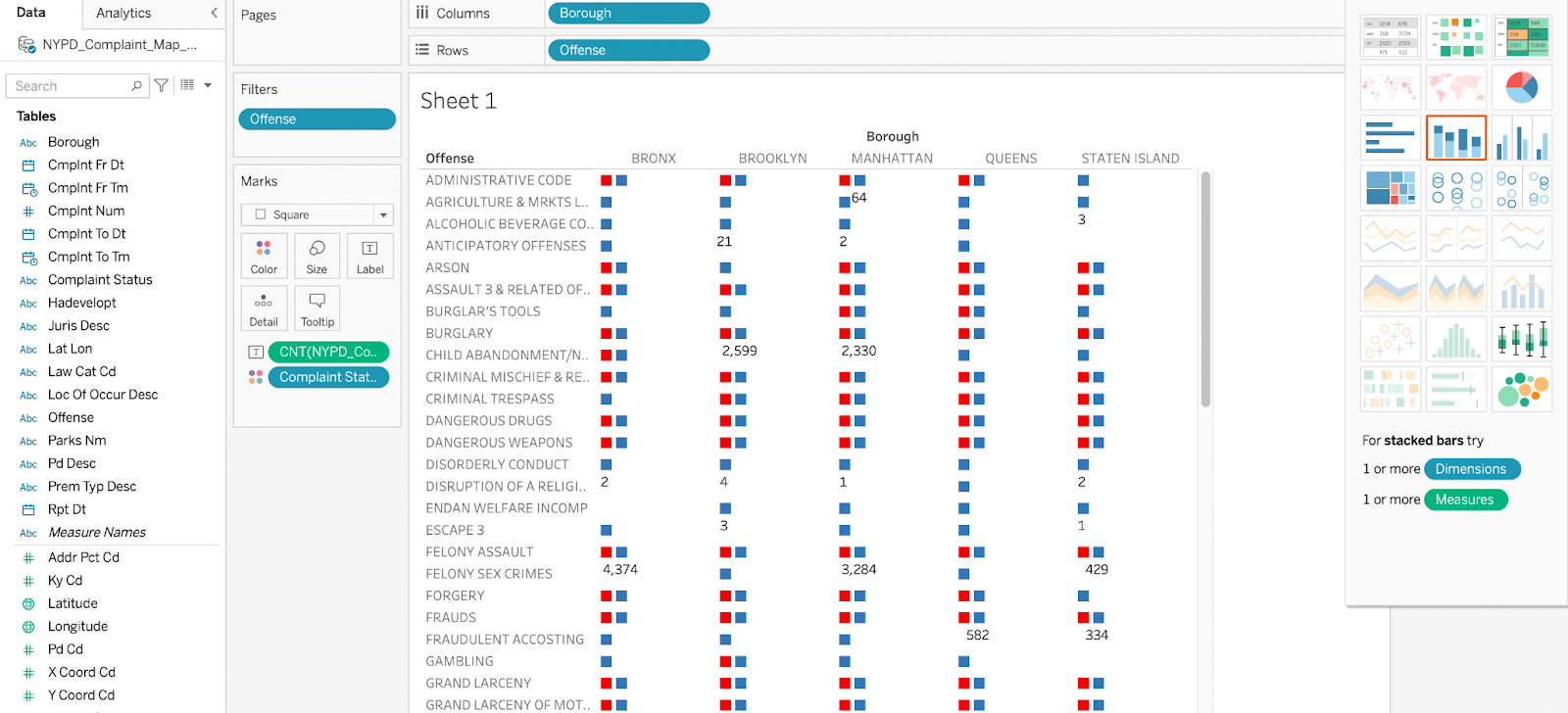Screen dimensions: 1568x713
Task: Pick the circle views chart type
Action: [x=1456, y=188]
